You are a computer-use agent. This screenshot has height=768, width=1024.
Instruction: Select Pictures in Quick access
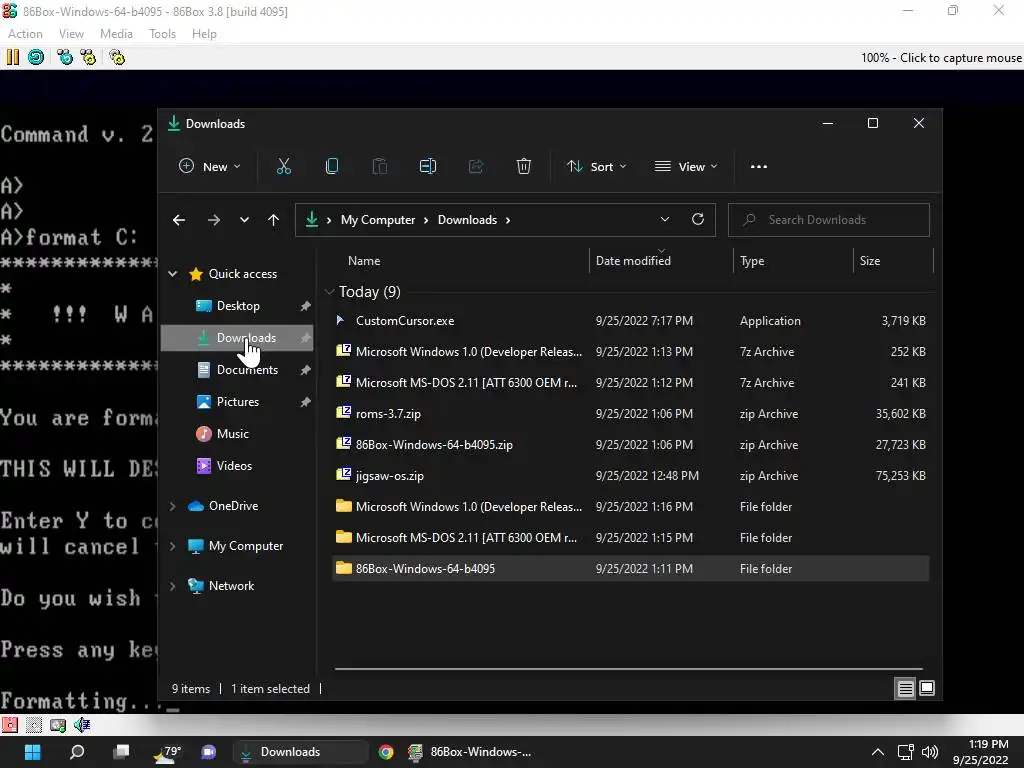pyautogui.click(x=237, y=402)
